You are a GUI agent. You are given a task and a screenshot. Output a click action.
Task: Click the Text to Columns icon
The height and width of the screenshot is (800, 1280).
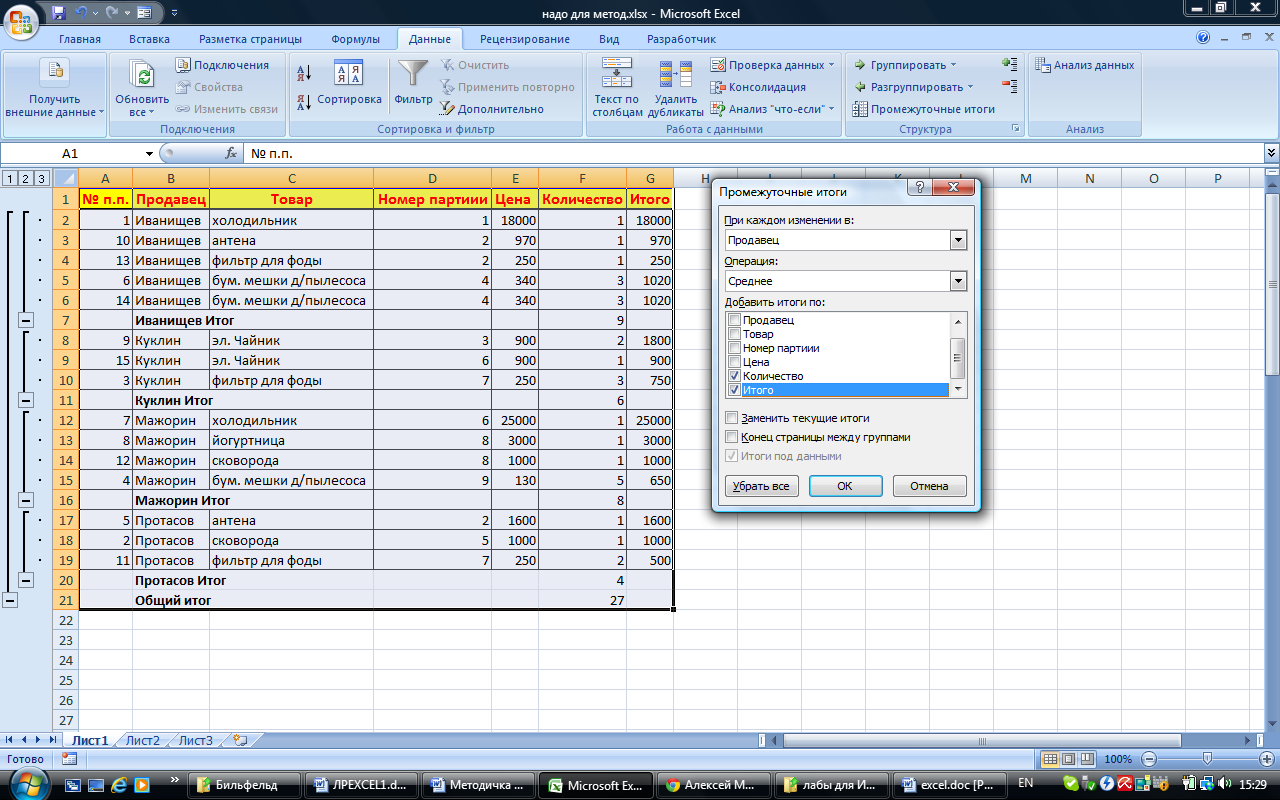pos(616,76)
